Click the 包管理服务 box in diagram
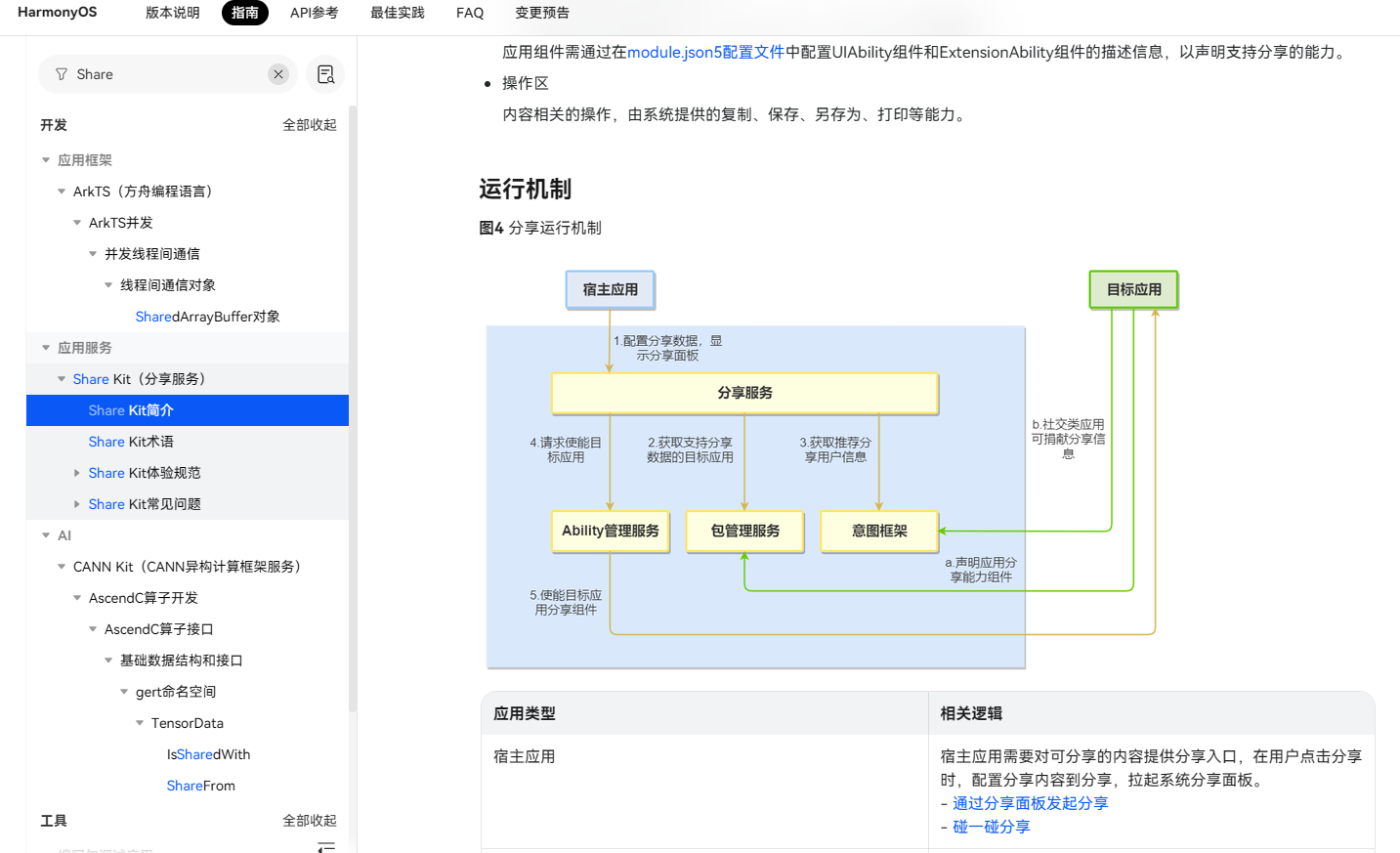The height and width of the screenshot is (853, 1400). pyautogui.click(x=744, y=531)
